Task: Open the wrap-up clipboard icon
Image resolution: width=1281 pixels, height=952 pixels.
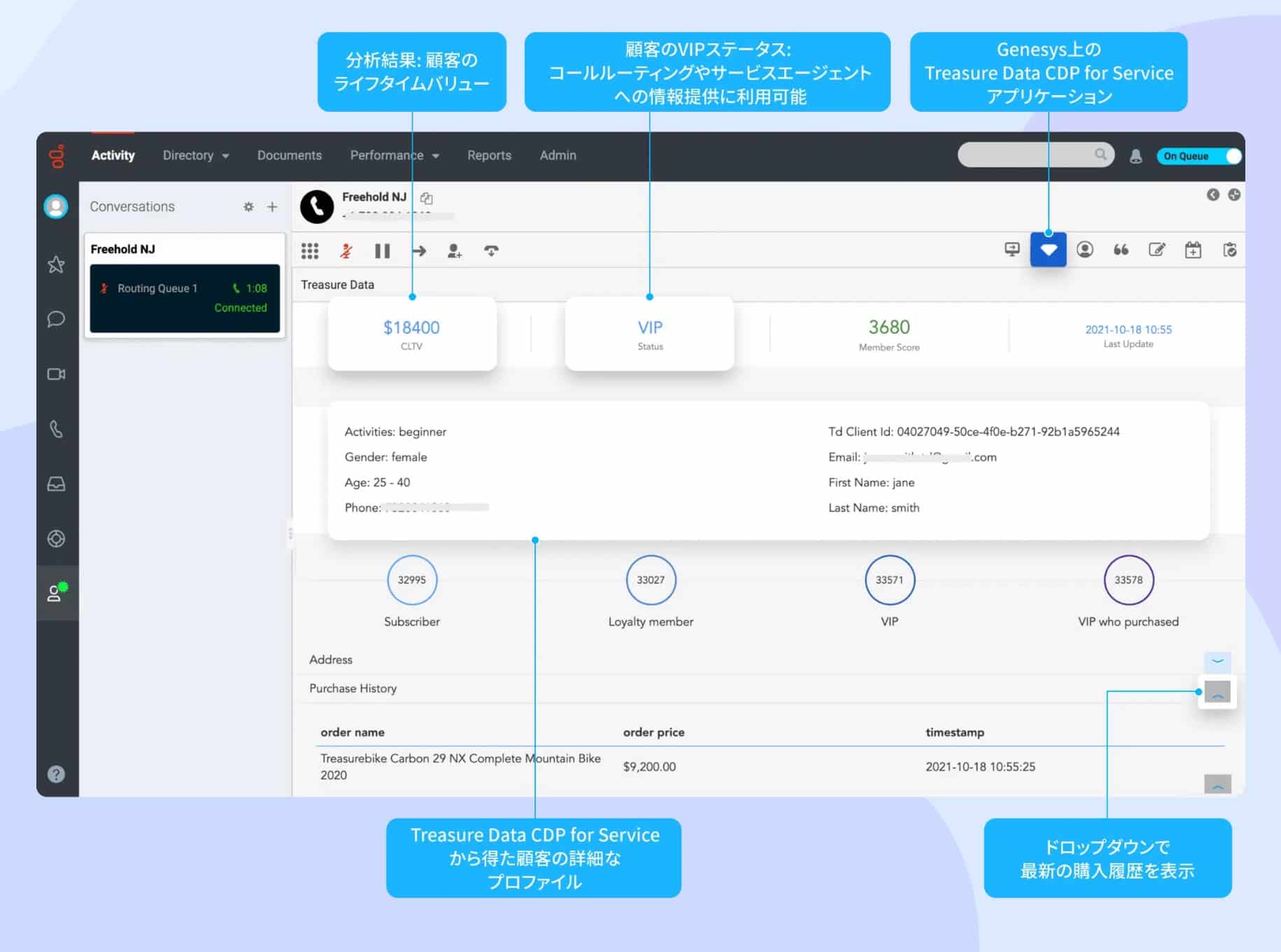Action: pyautogui.click(x=1229, y=250)
